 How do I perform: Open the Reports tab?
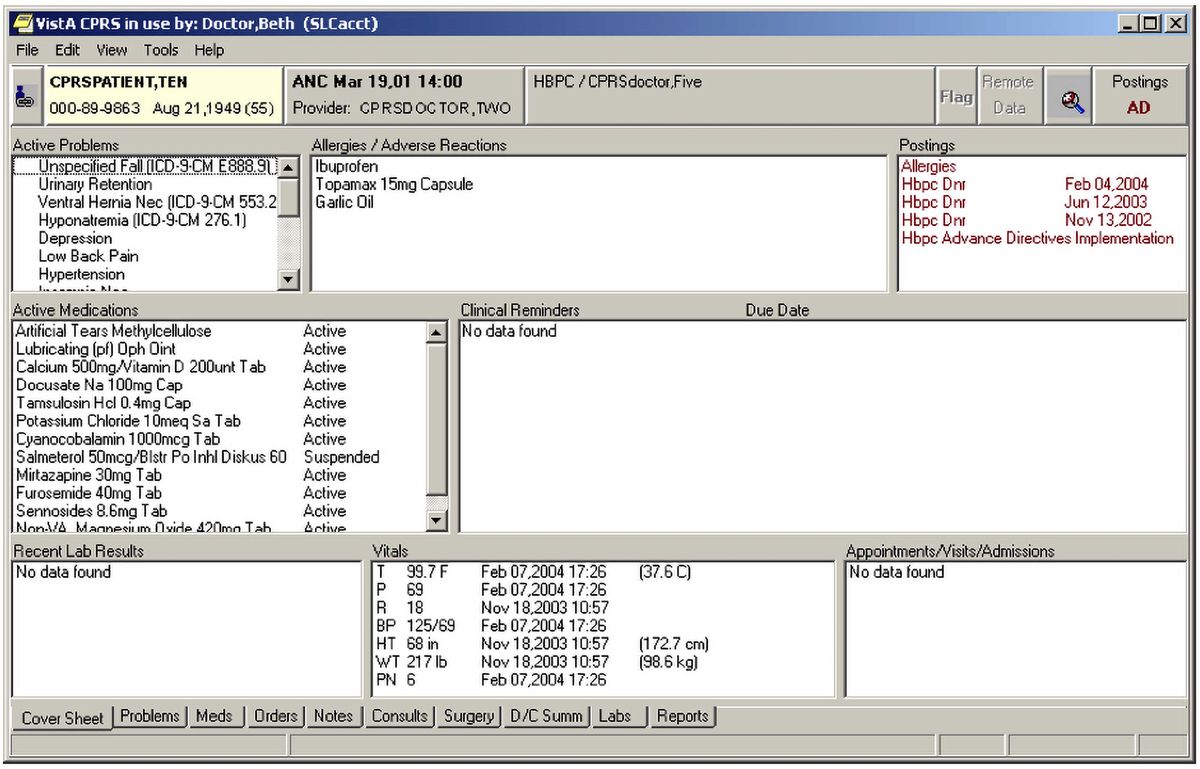click(x=682, y=717)
